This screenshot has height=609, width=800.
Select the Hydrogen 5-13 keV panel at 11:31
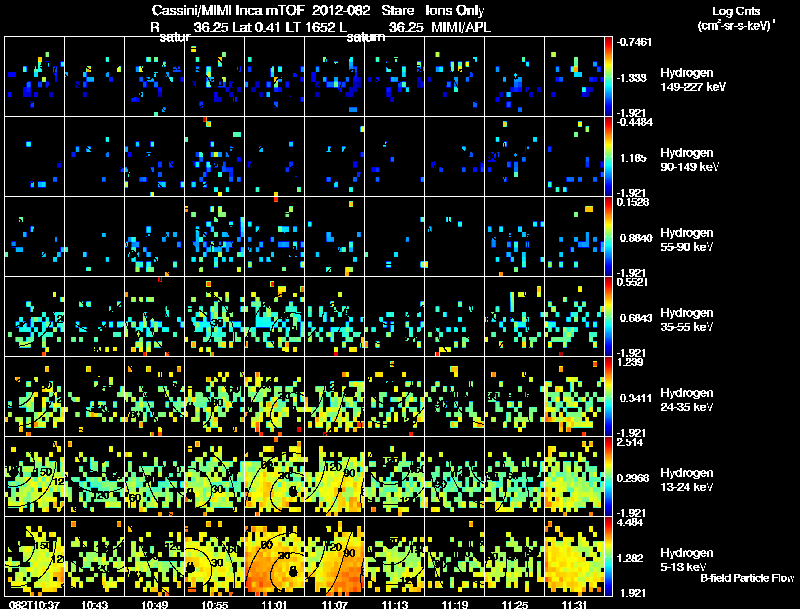574,556
